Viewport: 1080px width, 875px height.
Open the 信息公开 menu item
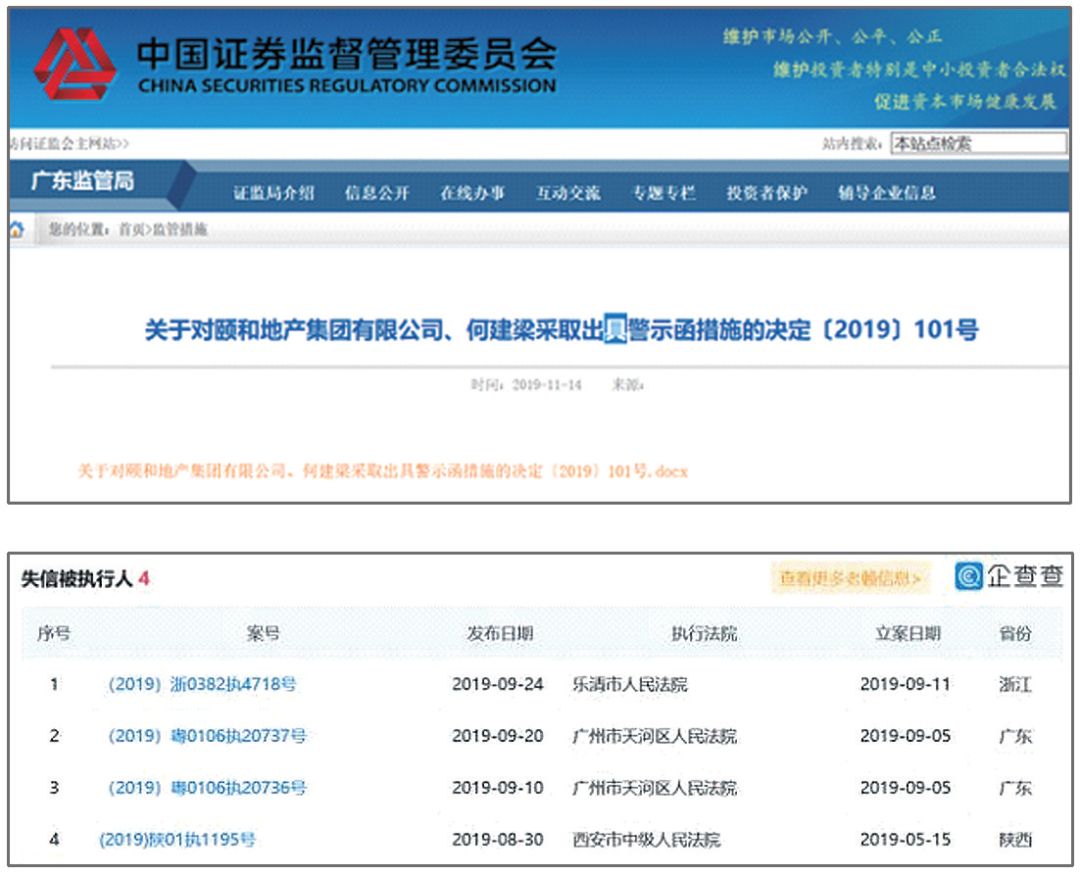click(377, 193)
